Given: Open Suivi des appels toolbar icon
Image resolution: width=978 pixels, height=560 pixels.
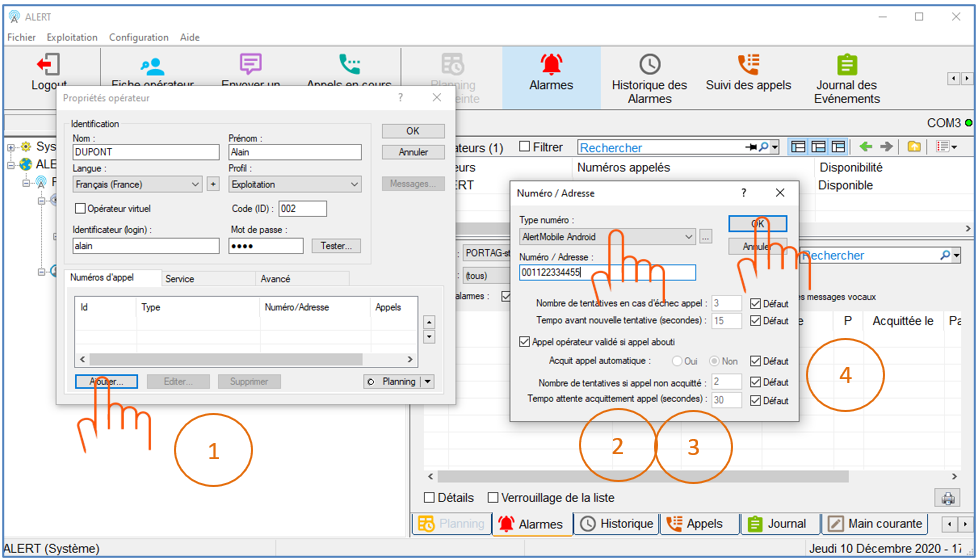Looking at the screenshot, I should point(748,66).
